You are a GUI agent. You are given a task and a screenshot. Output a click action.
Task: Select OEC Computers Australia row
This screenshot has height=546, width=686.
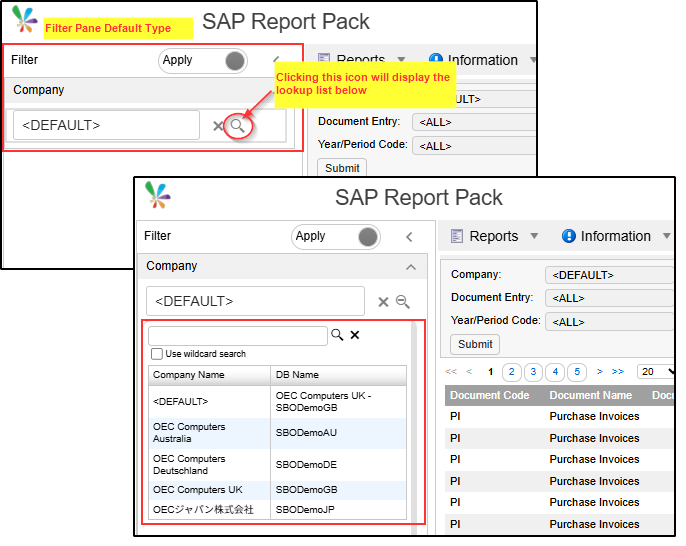coord(277,433)
